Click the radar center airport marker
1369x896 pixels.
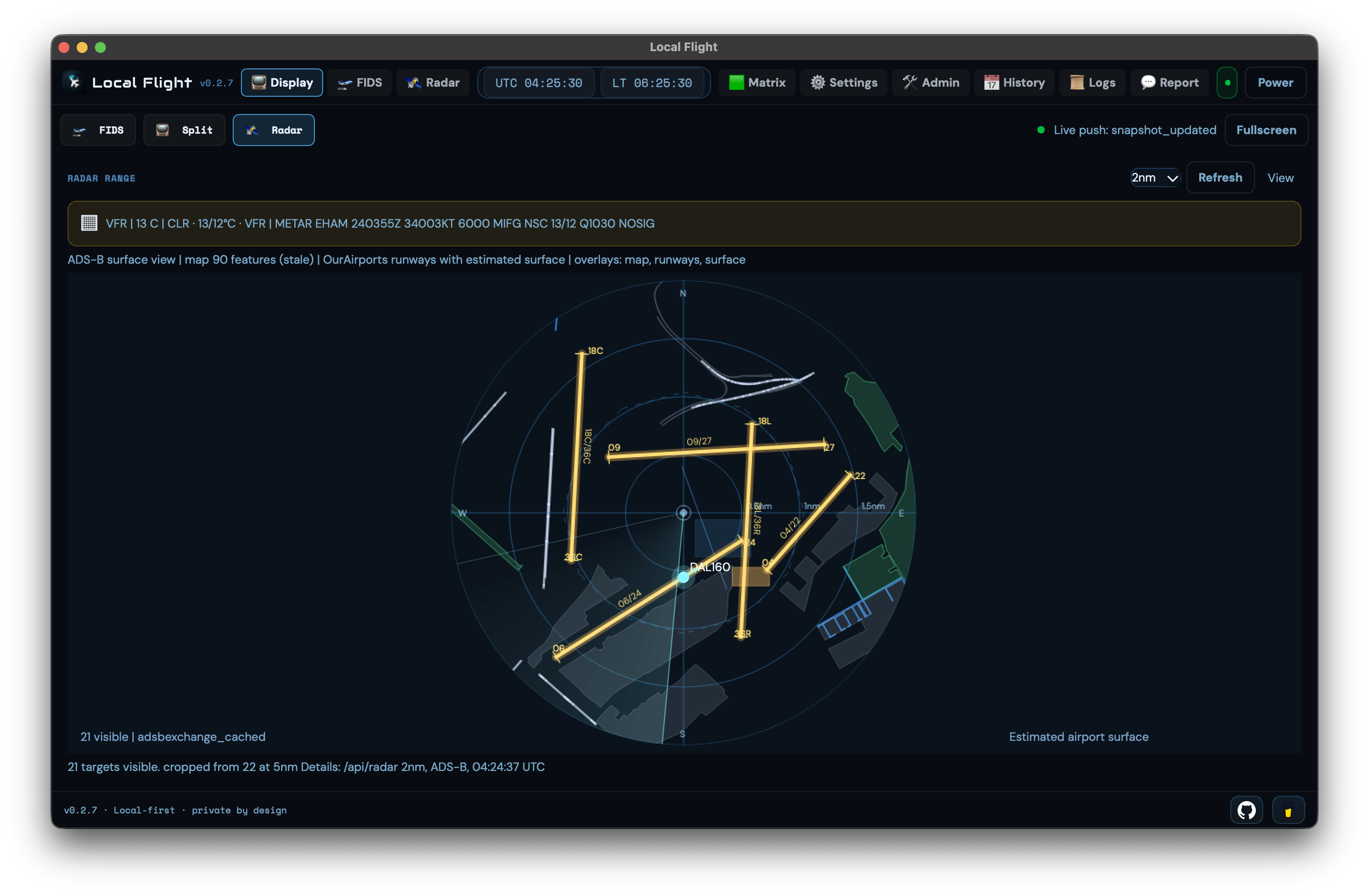point(683,512)
